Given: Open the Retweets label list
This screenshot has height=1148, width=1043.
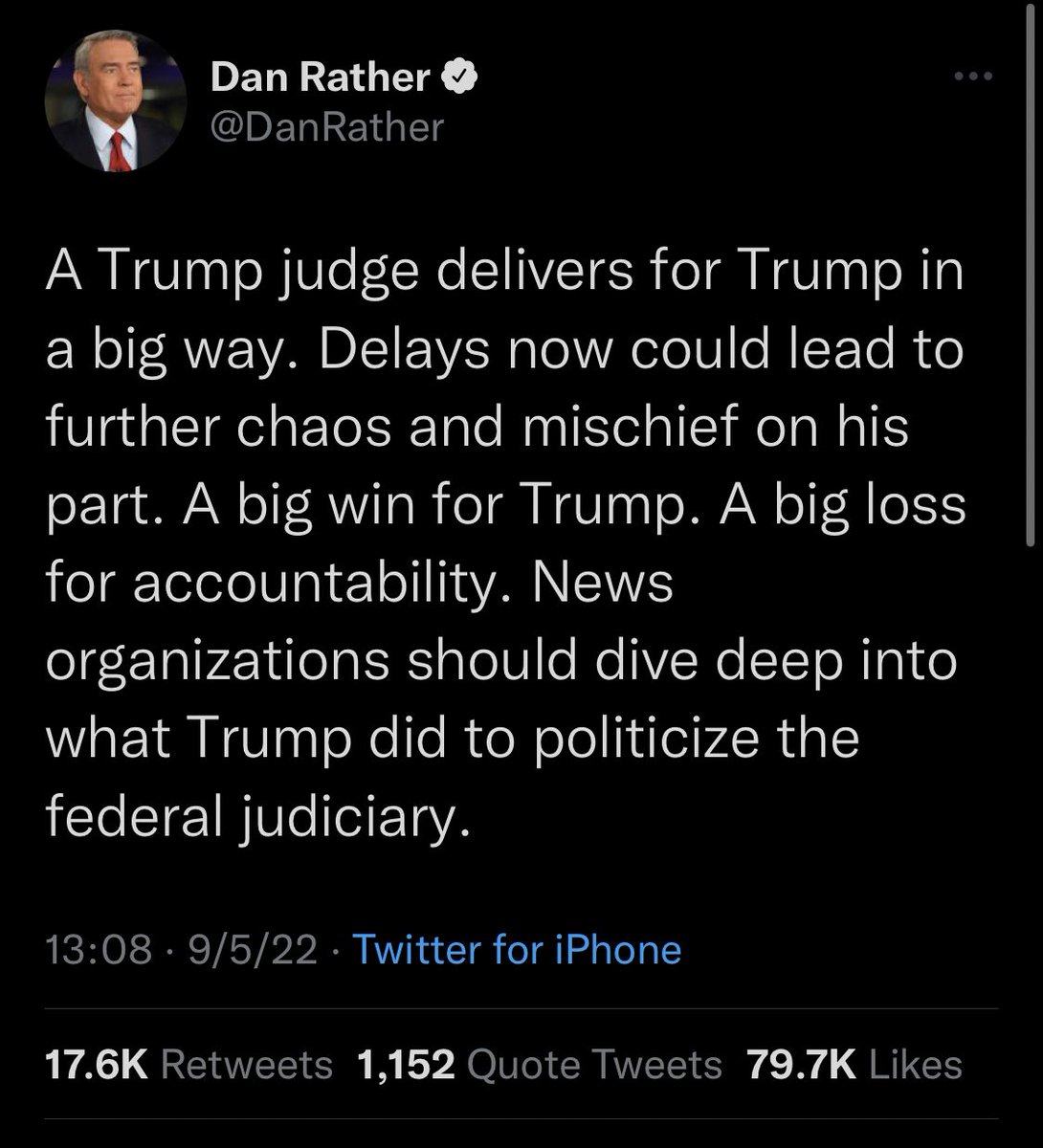Looking at the screenshot, I should click(247, 1065).
